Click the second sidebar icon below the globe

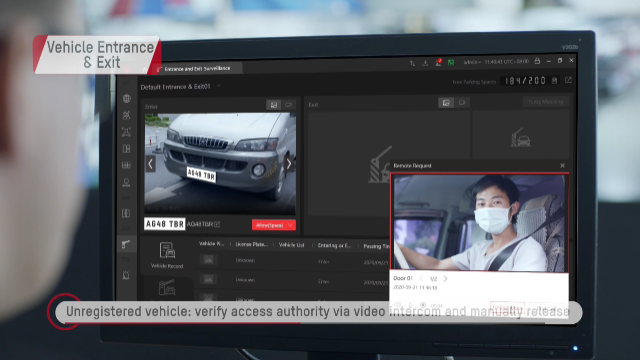[x=127, y=115]
